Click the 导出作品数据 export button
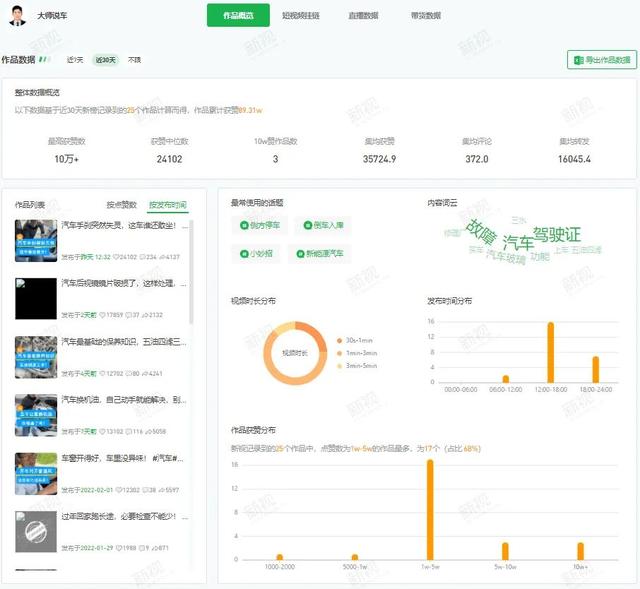Viewport: 640px width, 589px height. [x=601, y=61]
